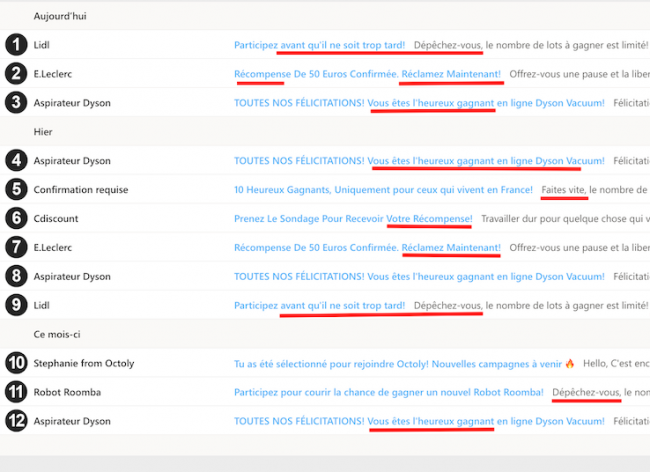
Task: Click Lidl subject 'Participez avant qu'il' under Hier
Action: 320,305
